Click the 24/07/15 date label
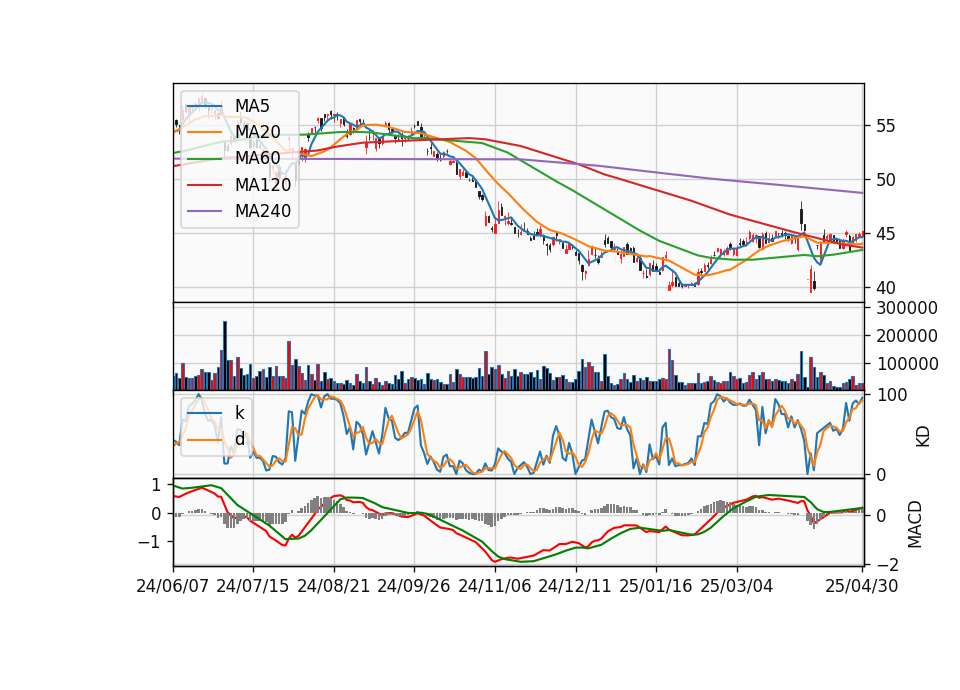The width and height of the screenshot is (960, 690). point(253,586)
